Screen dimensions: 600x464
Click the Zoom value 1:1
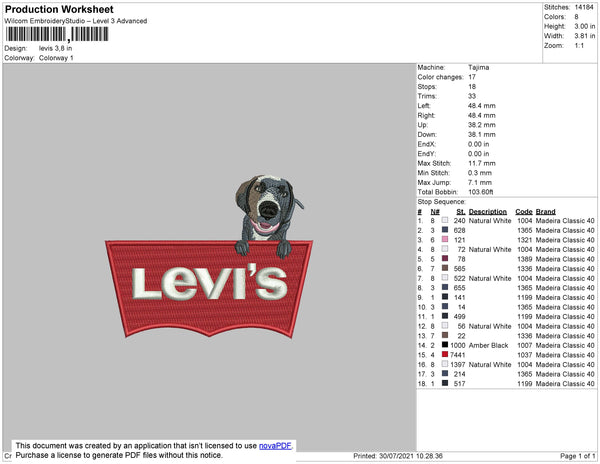coord(579,46)
